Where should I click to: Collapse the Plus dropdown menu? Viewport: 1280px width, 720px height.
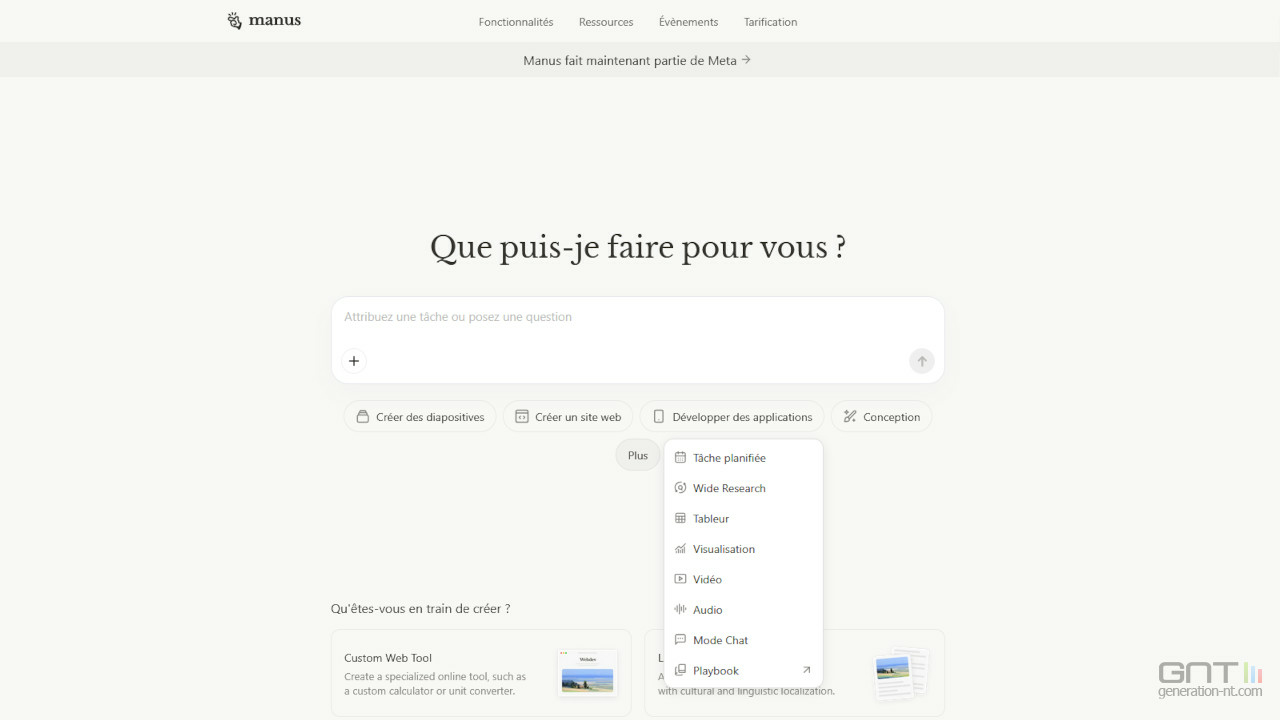click(x=637, y=455)
